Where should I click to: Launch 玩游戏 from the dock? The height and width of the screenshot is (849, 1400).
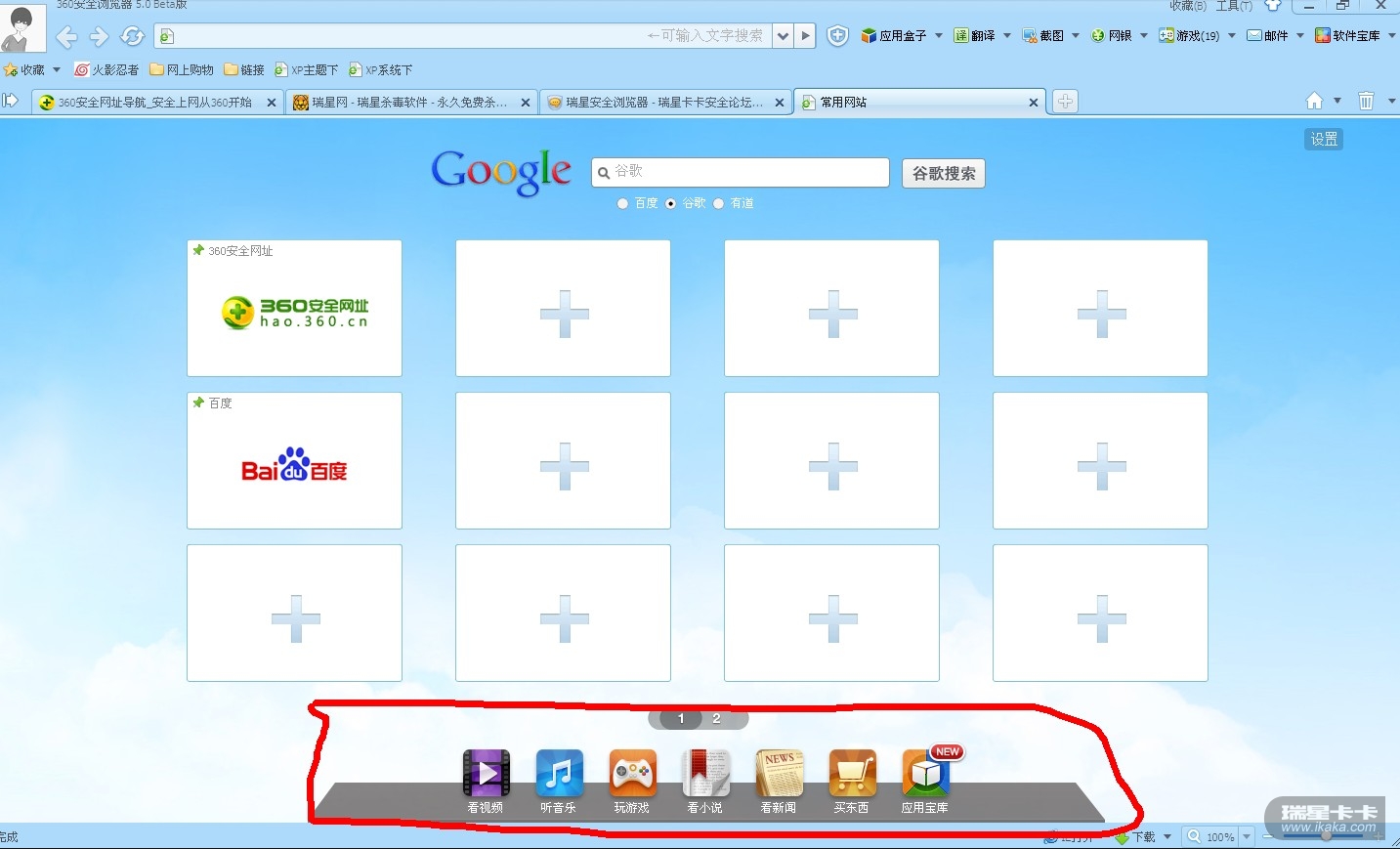632,782
